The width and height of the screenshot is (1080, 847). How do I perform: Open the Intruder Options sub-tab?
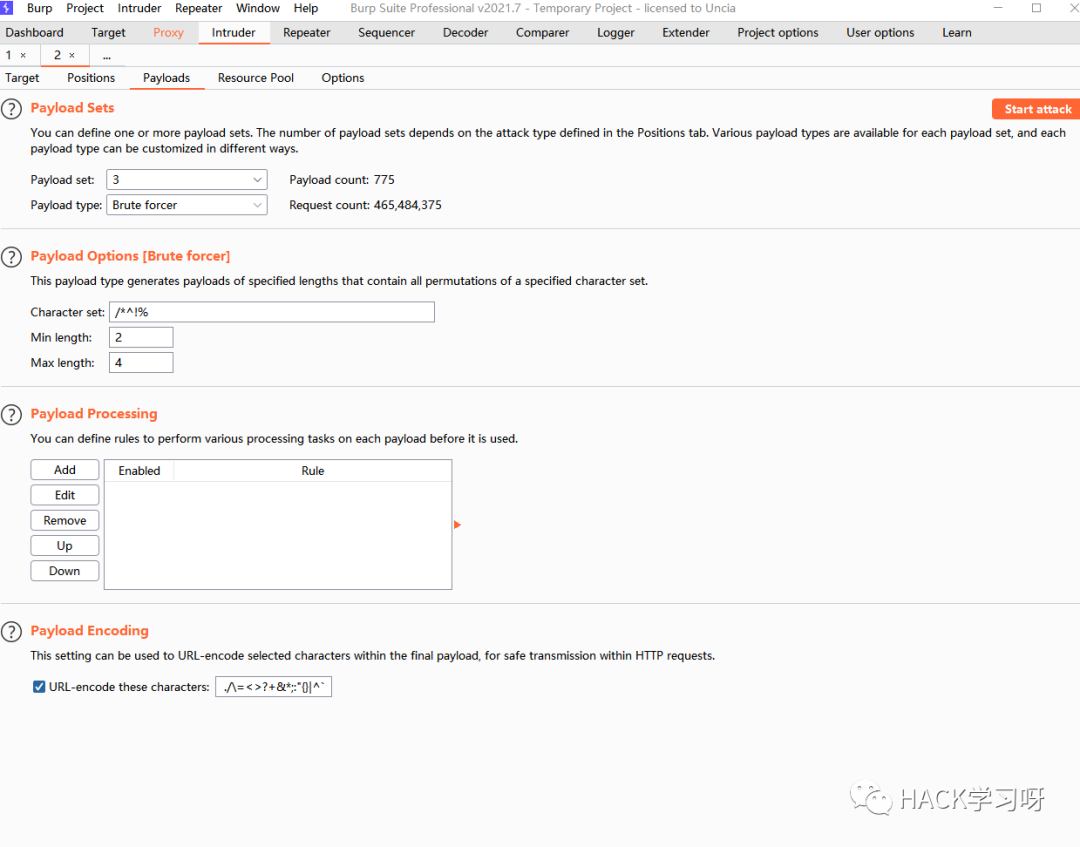[x=342, y=78]
